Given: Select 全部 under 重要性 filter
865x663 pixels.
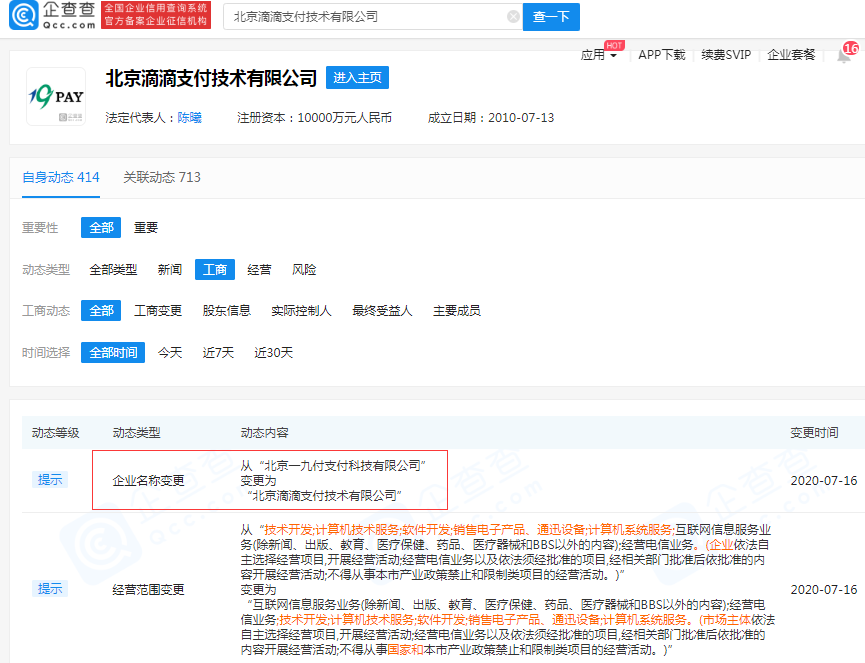Looking at the screenshot, I should point(101,227).
